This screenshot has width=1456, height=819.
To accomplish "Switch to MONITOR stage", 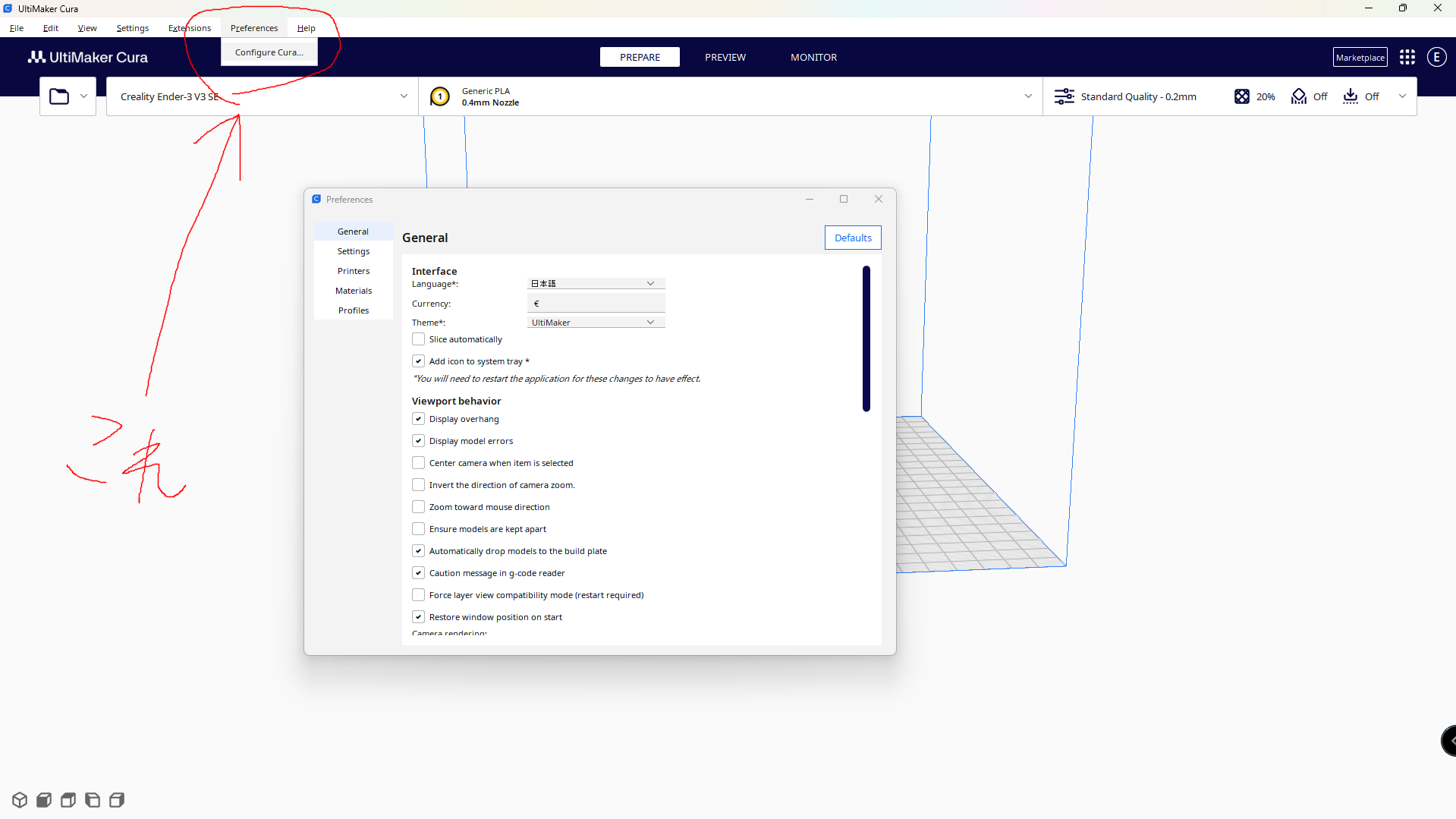I will 814,57.
